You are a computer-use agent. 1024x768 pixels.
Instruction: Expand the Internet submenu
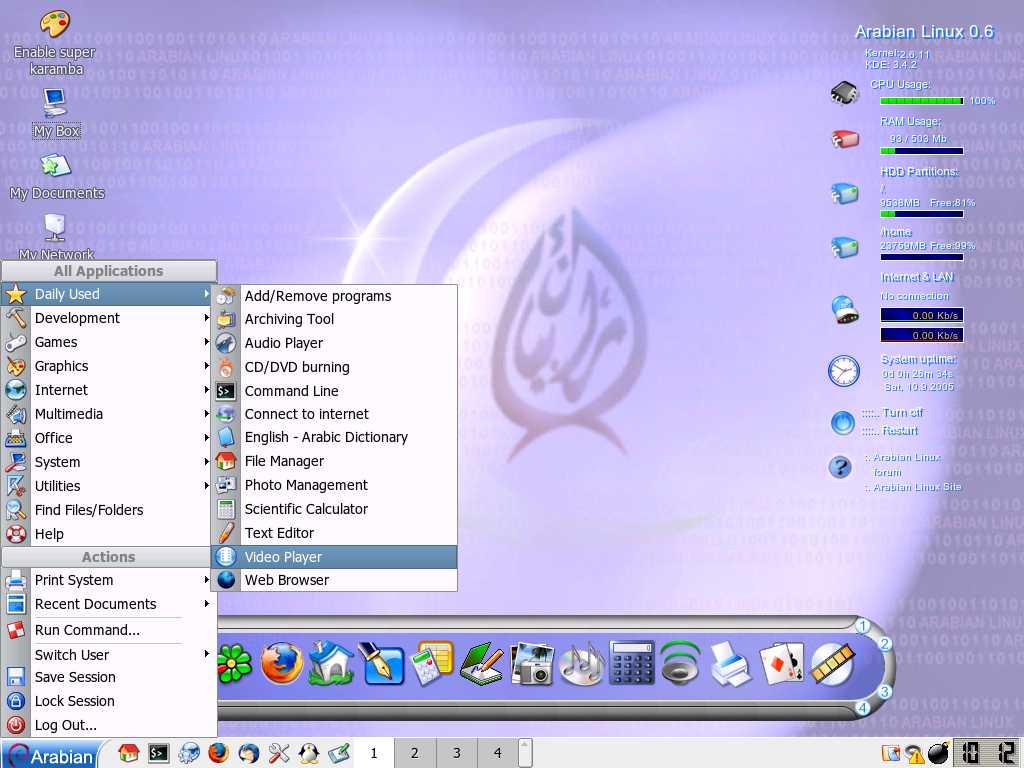pyautogui.click(x=108, y=391)
